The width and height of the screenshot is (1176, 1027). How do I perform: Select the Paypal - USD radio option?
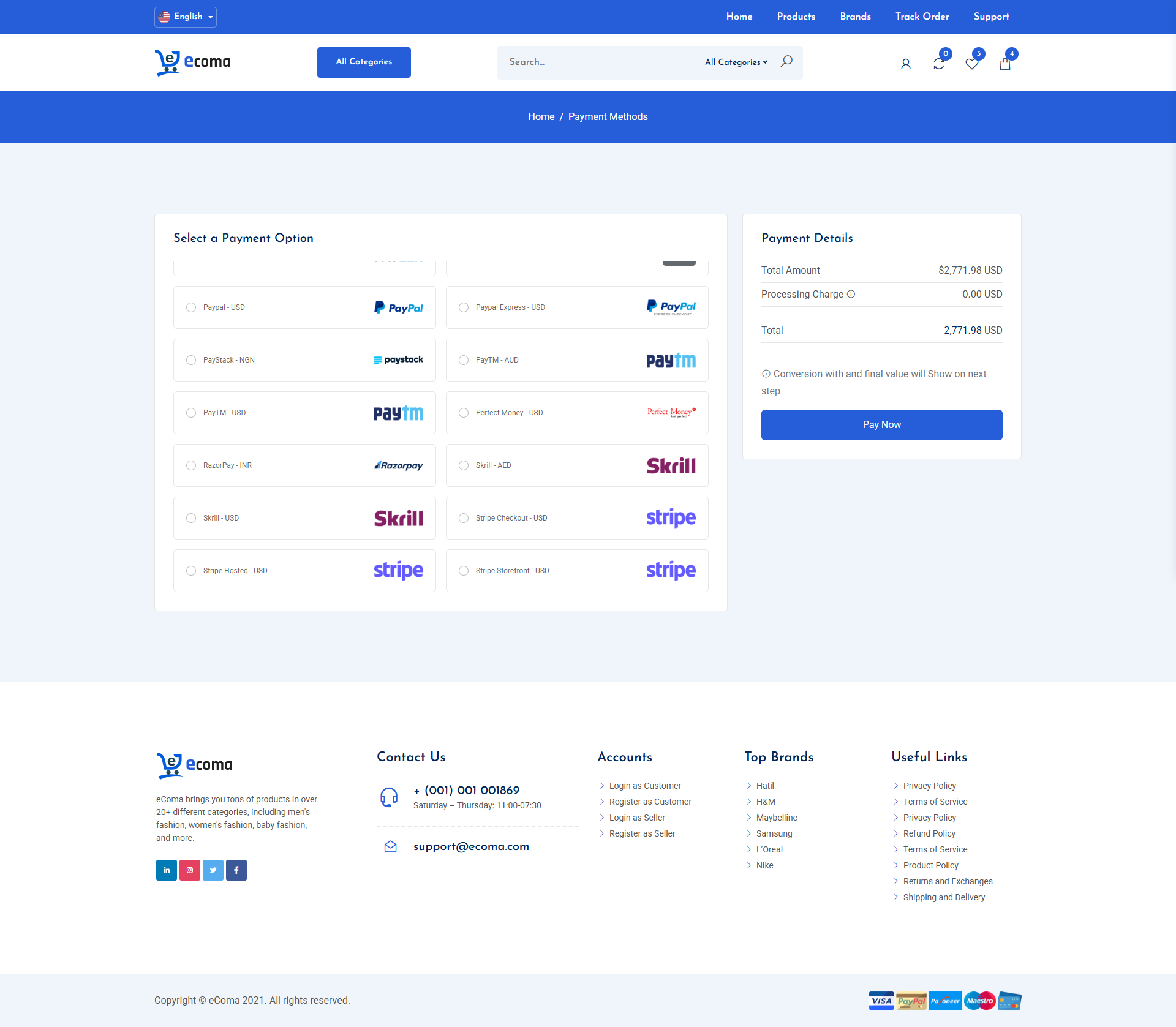[x=191, y=307]
